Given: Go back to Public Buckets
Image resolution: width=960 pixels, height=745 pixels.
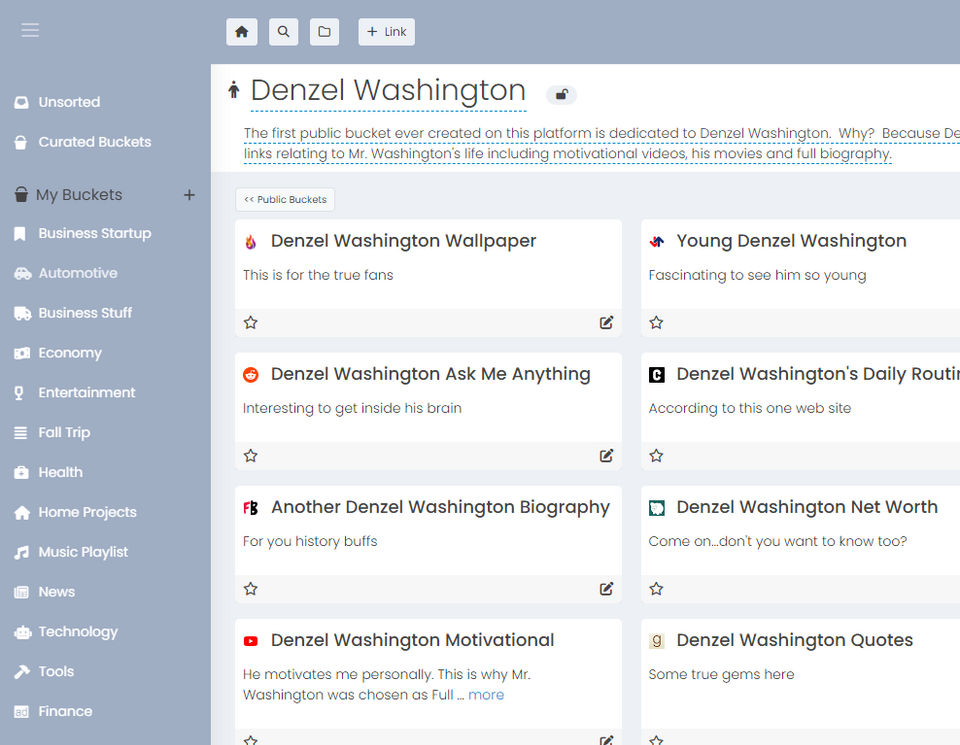Looking at the screenshot, I should [285, 200].
